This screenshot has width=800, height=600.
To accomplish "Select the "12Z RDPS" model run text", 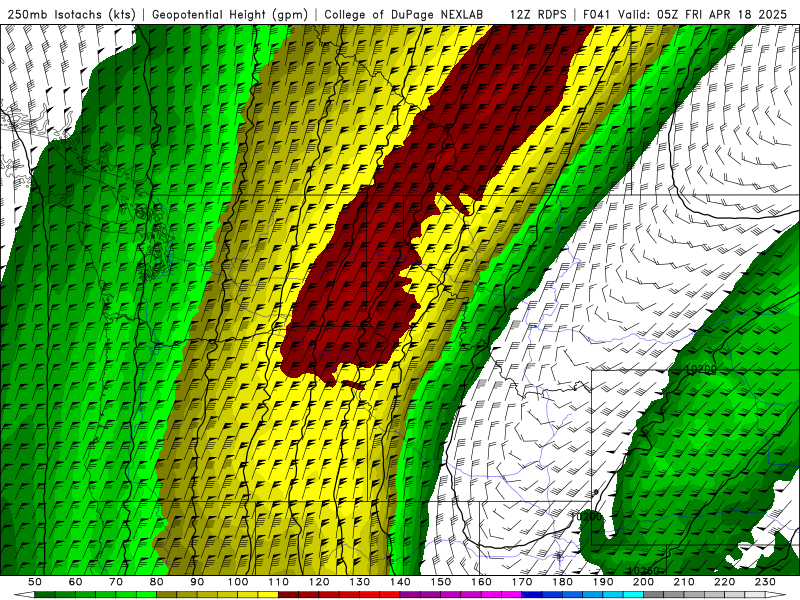I will tap(538, 14).
